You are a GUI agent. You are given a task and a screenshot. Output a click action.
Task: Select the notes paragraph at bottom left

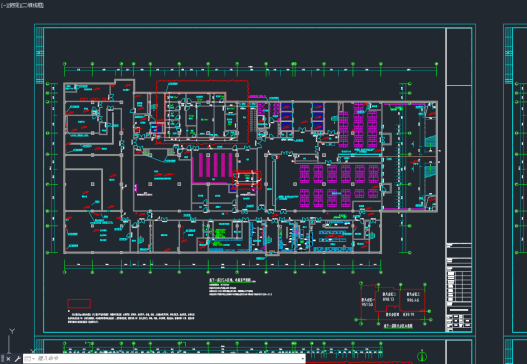(x=131, y=318)
